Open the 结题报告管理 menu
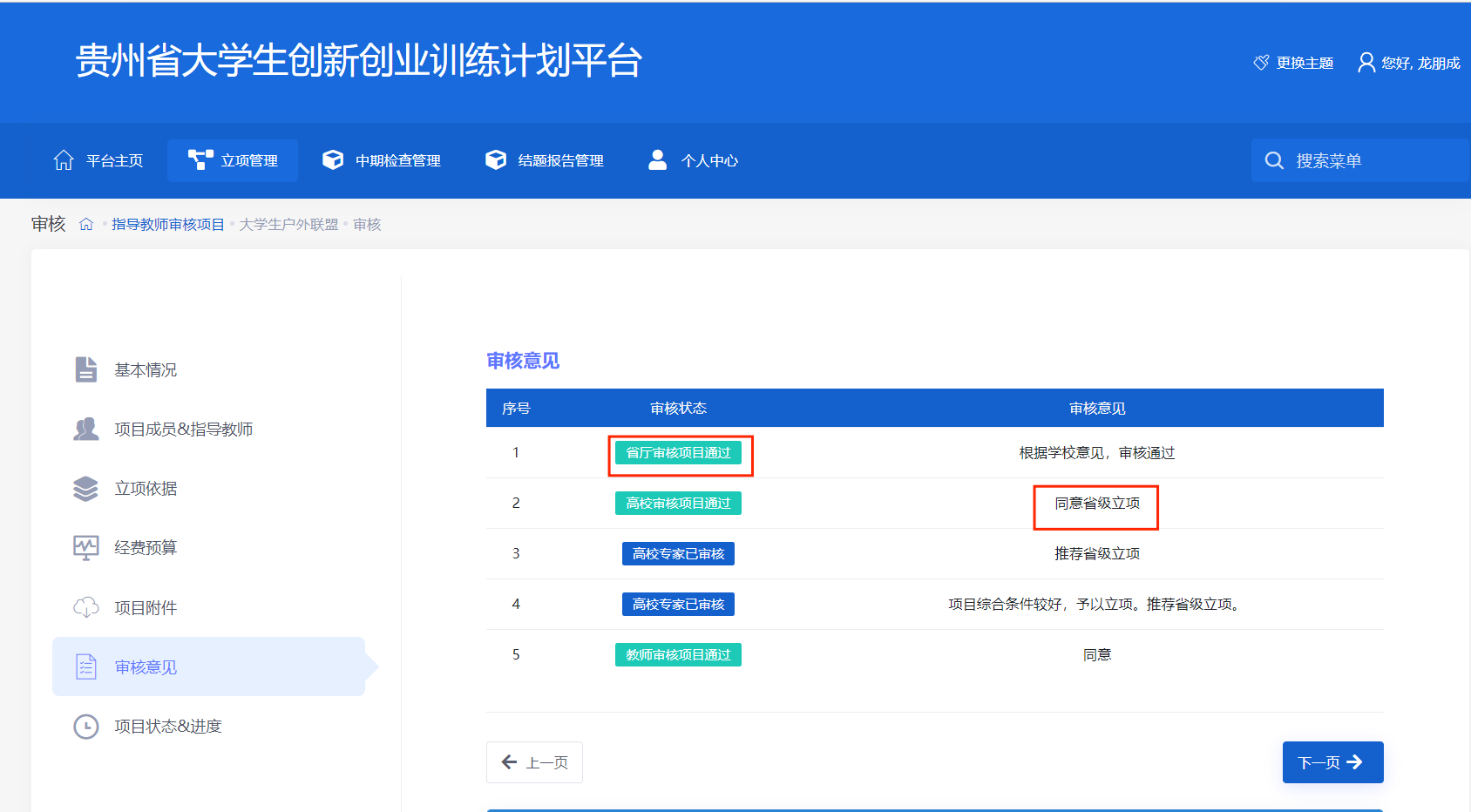1471x812 pixels. click(x=545, y=160)
